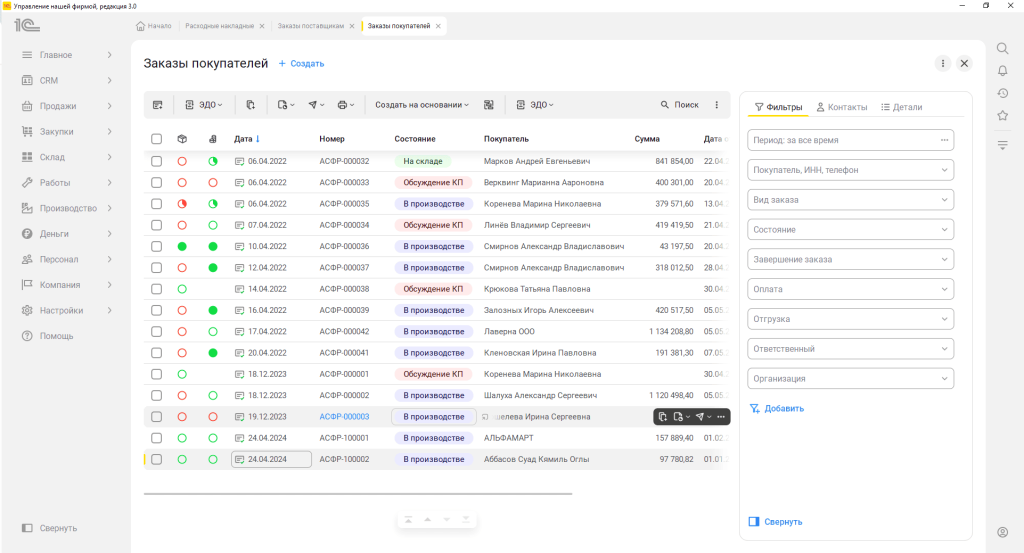Click the user profile icon in right sidebar
Screen dimensions: 1024x553
(x=1002, y=532)
